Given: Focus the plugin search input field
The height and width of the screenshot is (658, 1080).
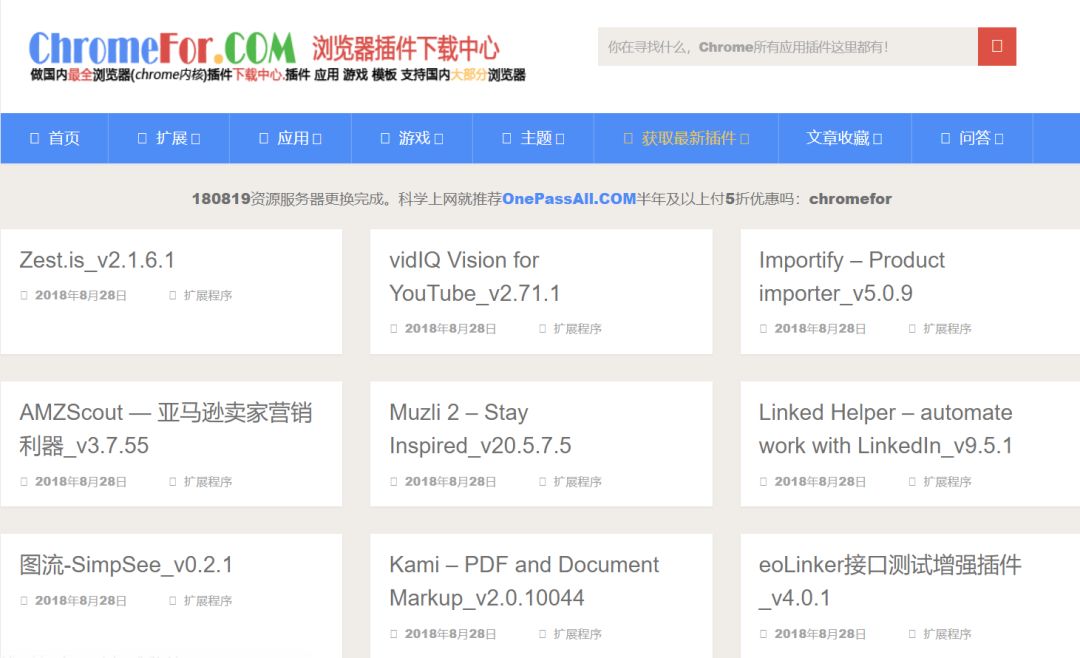Looking at the screenshot, I should point(788,46).
